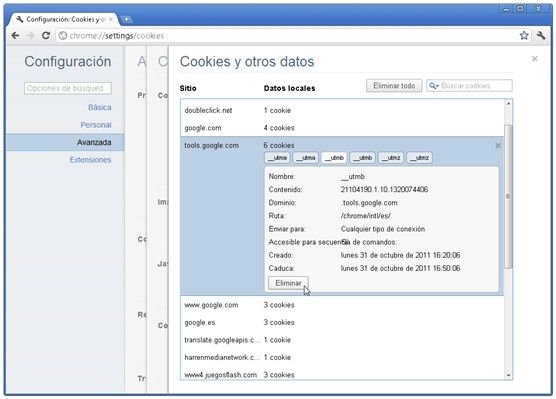Image resolution: width=556 pixels, height=399 pixels.
Task: Open the Extensiones settings section
Action: (x=90, y=160)
